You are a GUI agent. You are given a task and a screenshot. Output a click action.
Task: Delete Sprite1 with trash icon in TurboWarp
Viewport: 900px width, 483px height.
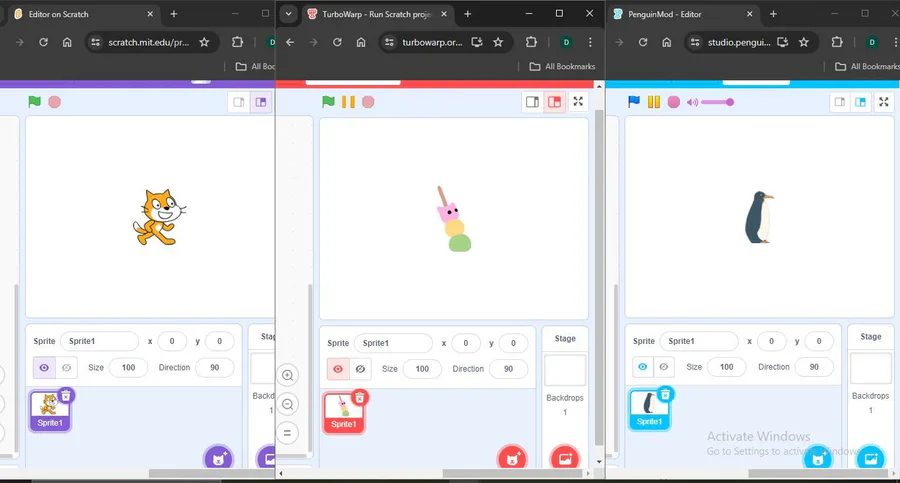point(360,397)
